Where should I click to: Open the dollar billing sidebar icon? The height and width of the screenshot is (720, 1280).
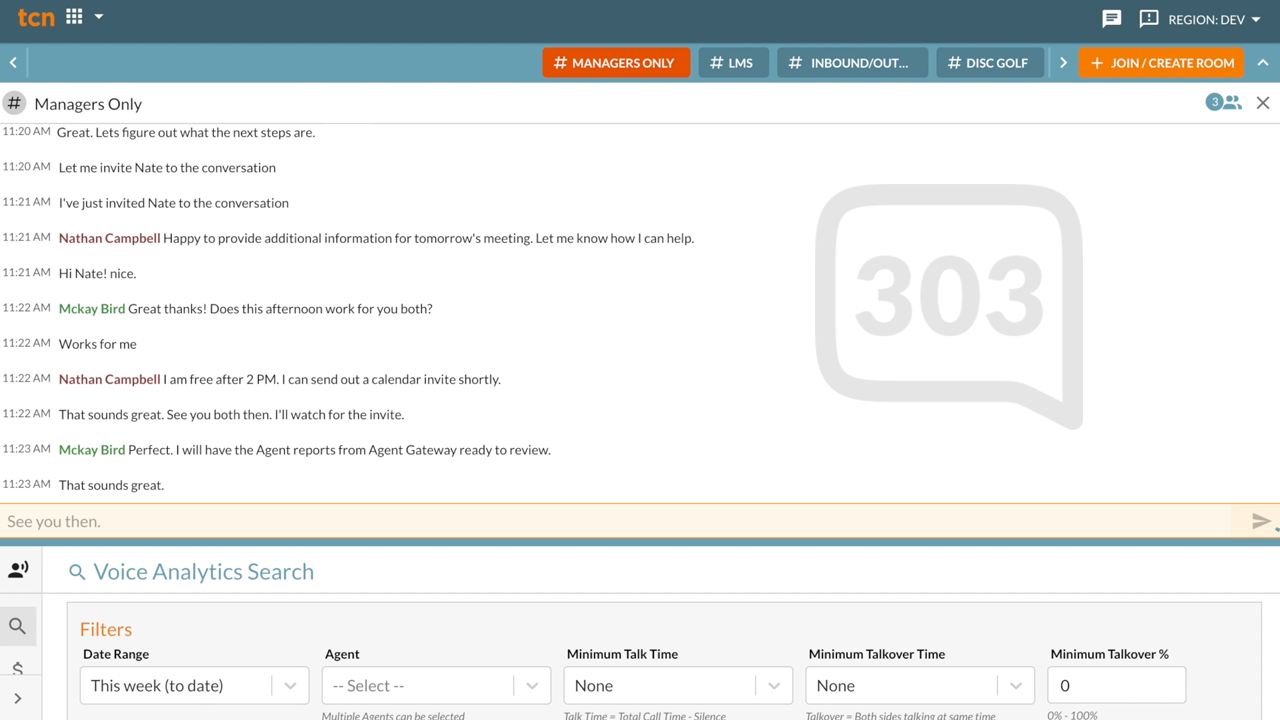pos(18,668)
